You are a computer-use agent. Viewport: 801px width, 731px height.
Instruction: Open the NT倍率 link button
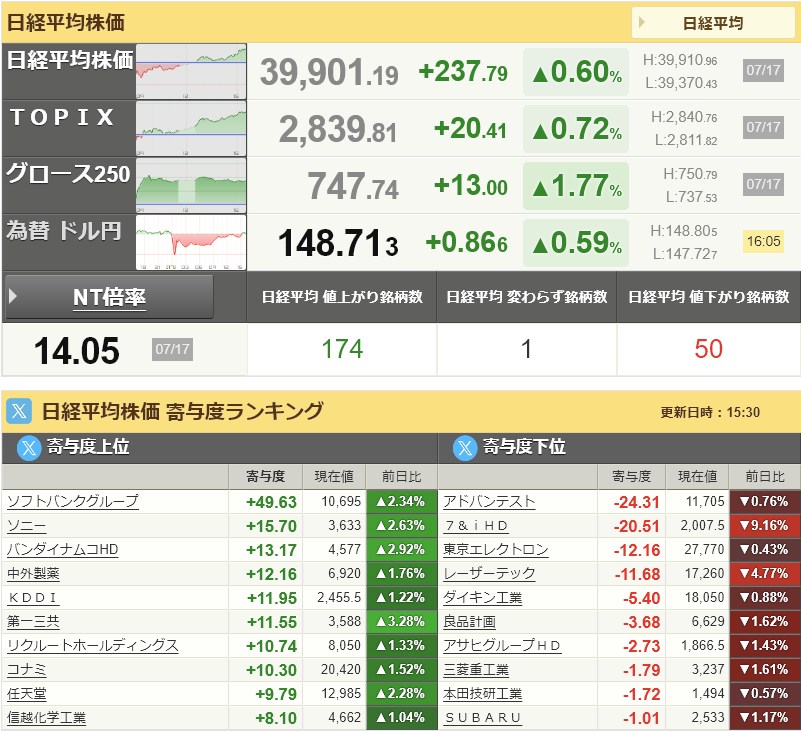tap(109, 297)
